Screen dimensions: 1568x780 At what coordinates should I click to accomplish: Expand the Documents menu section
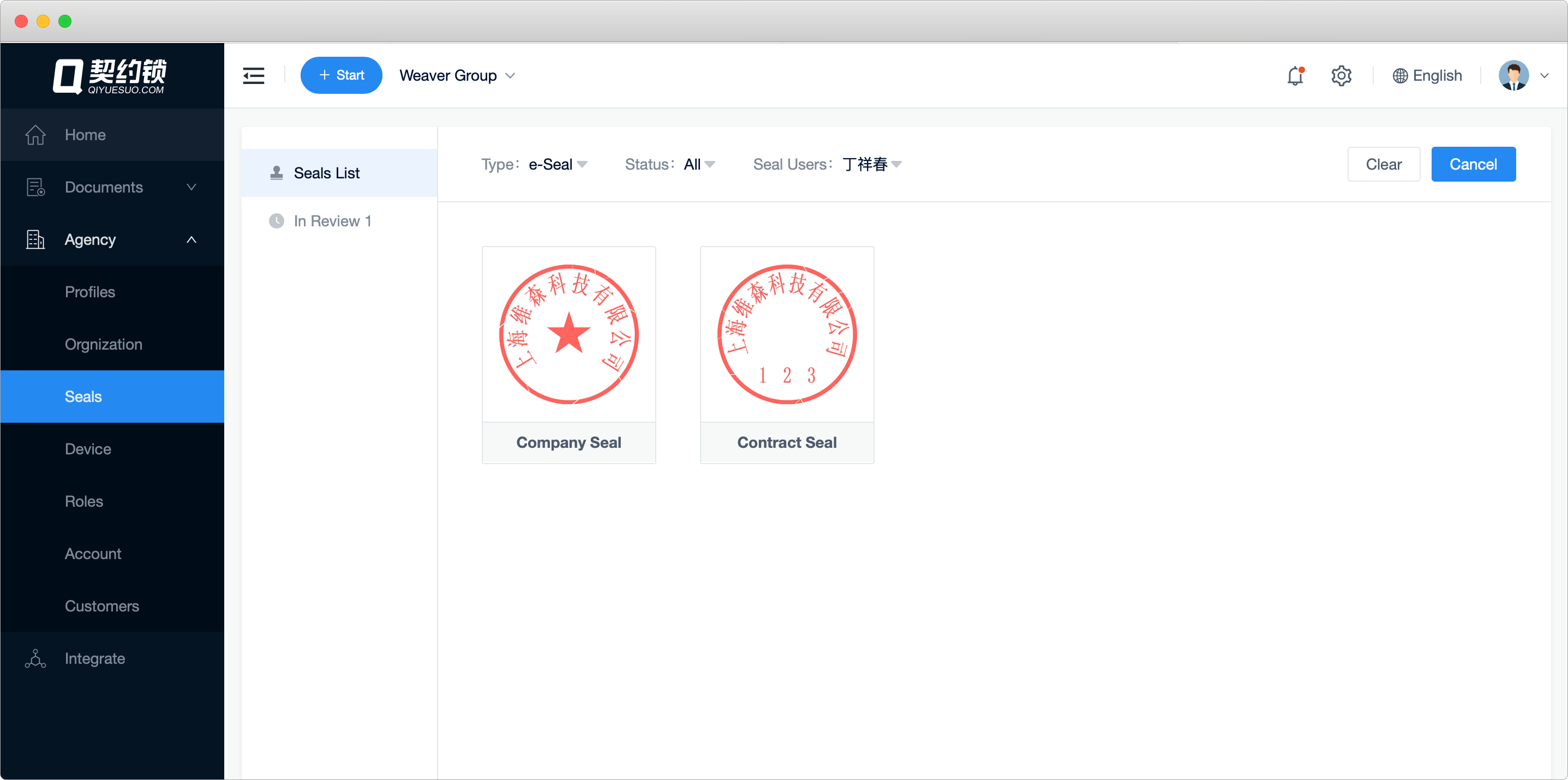(x=191, y=187)
